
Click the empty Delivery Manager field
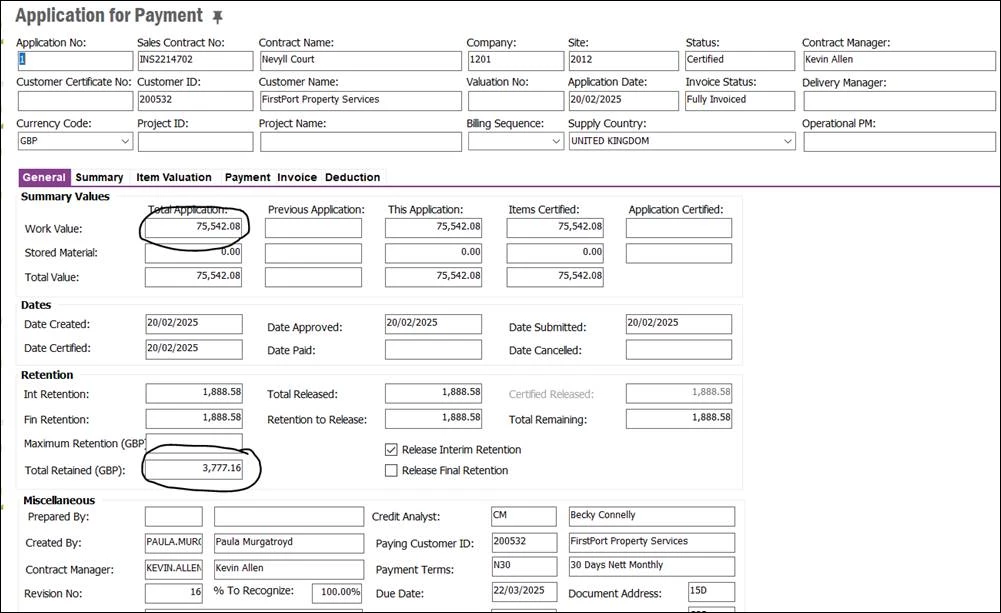click(899, 101)
